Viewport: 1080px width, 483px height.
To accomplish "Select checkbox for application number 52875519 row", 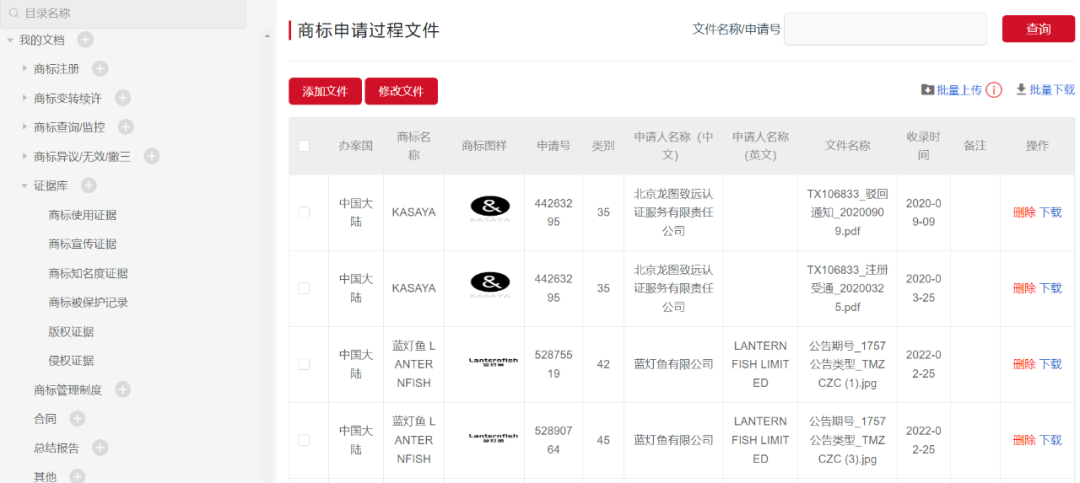I will pos(304,364).
